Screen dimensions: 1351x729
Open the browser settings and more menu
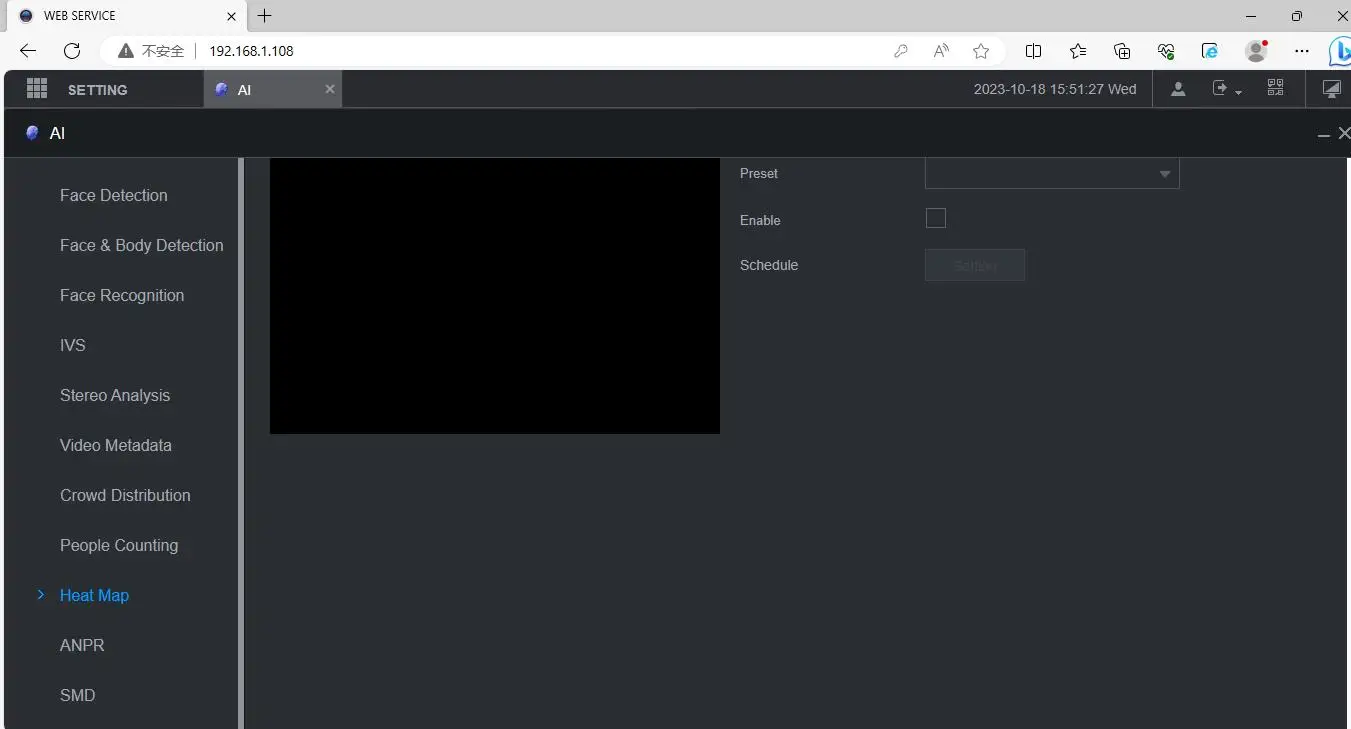[1301, 51]
